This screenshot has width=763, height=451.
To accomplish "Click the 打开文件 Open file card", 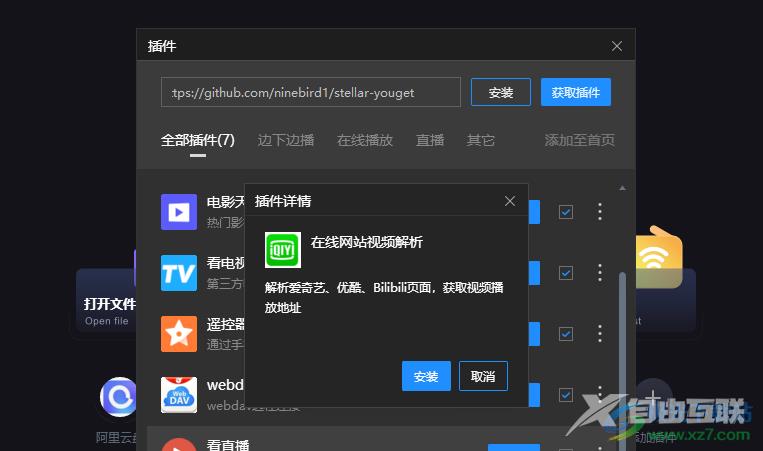I will pyautogui.click(x=107, y=300).
